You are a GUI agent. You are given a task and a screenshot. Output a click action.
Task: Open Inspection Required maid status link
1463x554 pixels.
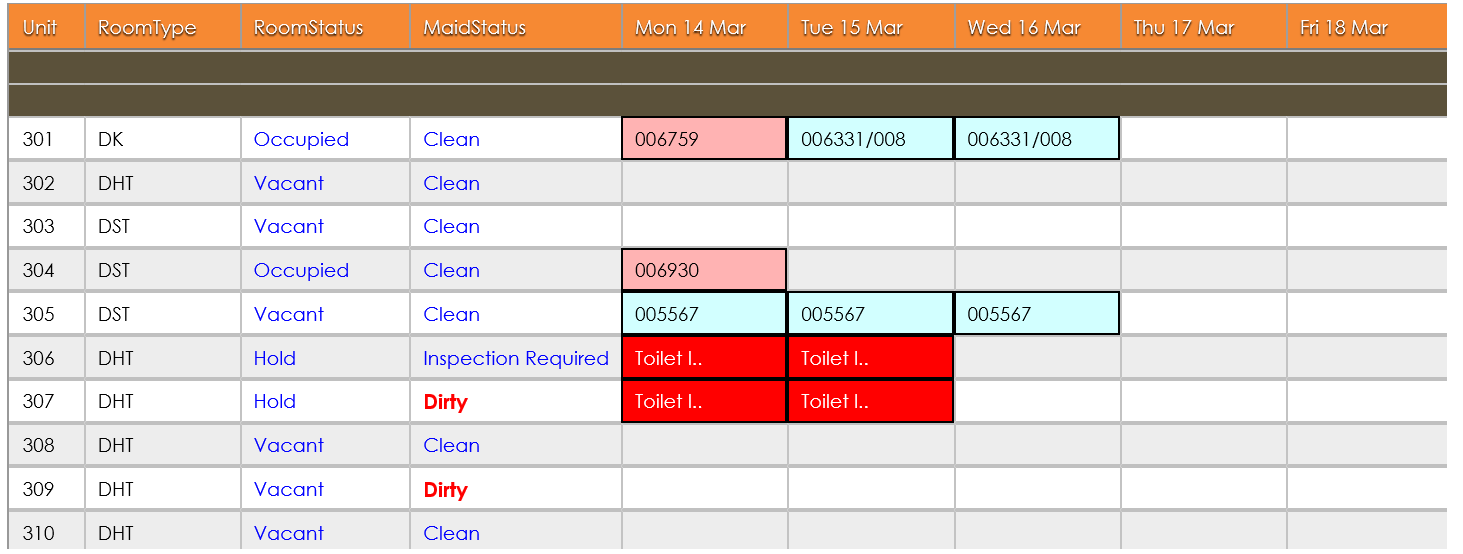[x=516, y=358]
